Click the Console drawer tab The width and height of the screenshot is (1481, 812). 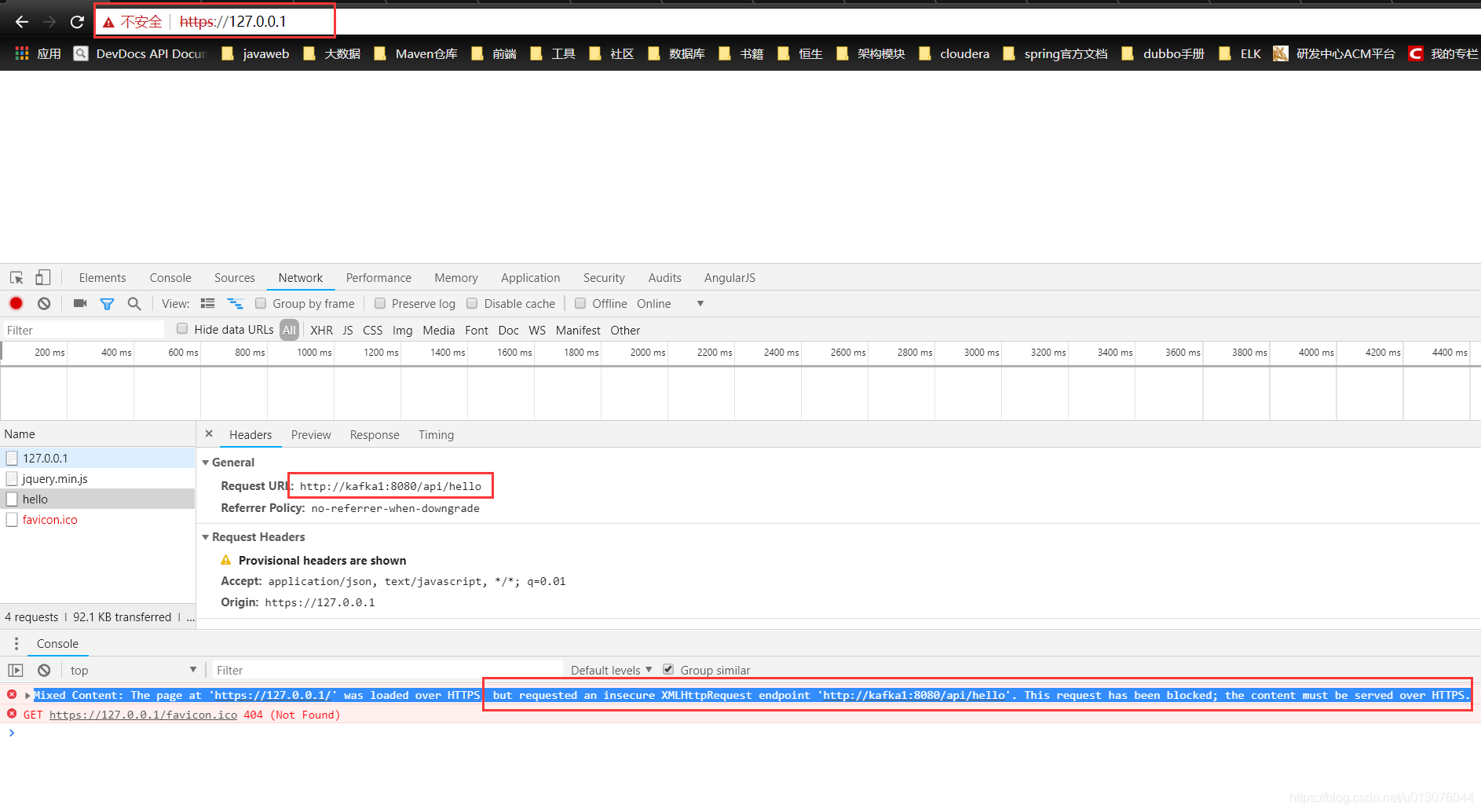(x=57, y=644)
